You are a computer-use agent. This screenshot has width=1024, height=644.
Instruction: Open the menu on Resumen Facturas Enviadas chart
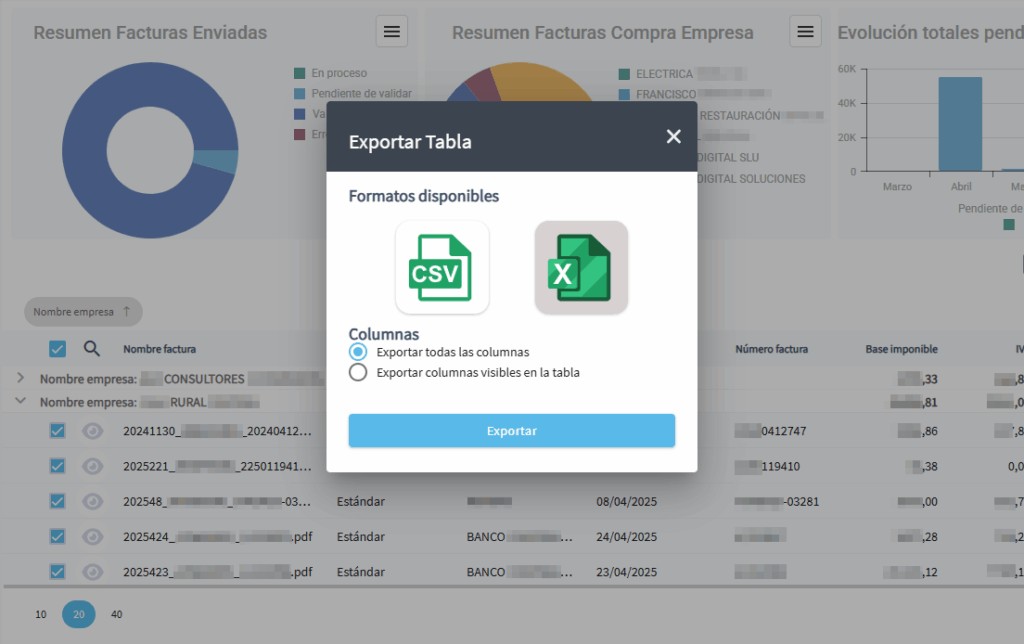[x=391, y=31]
